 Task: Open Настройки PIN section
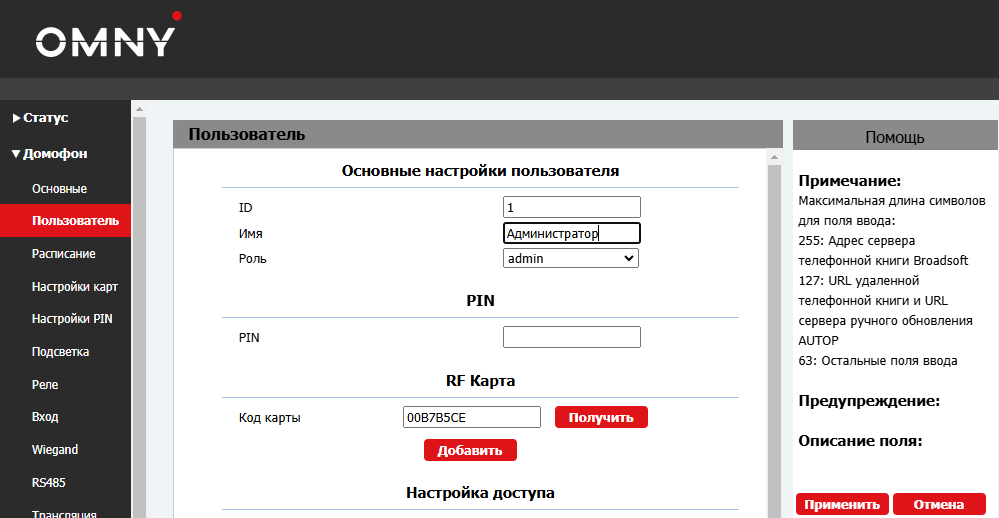point(71,319)
